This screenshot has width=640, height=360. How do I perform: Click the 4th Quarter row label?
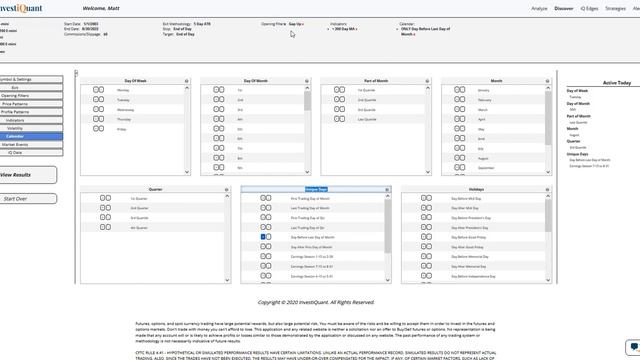[139, 228]
